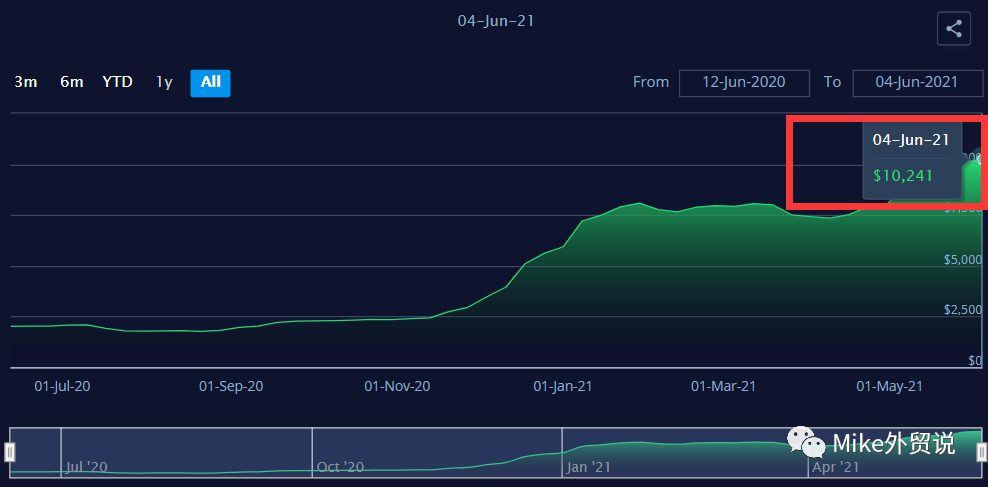988x487 pixels.
Task: Click the From date field 12-Jun-2020
Action: coord(744,83)
